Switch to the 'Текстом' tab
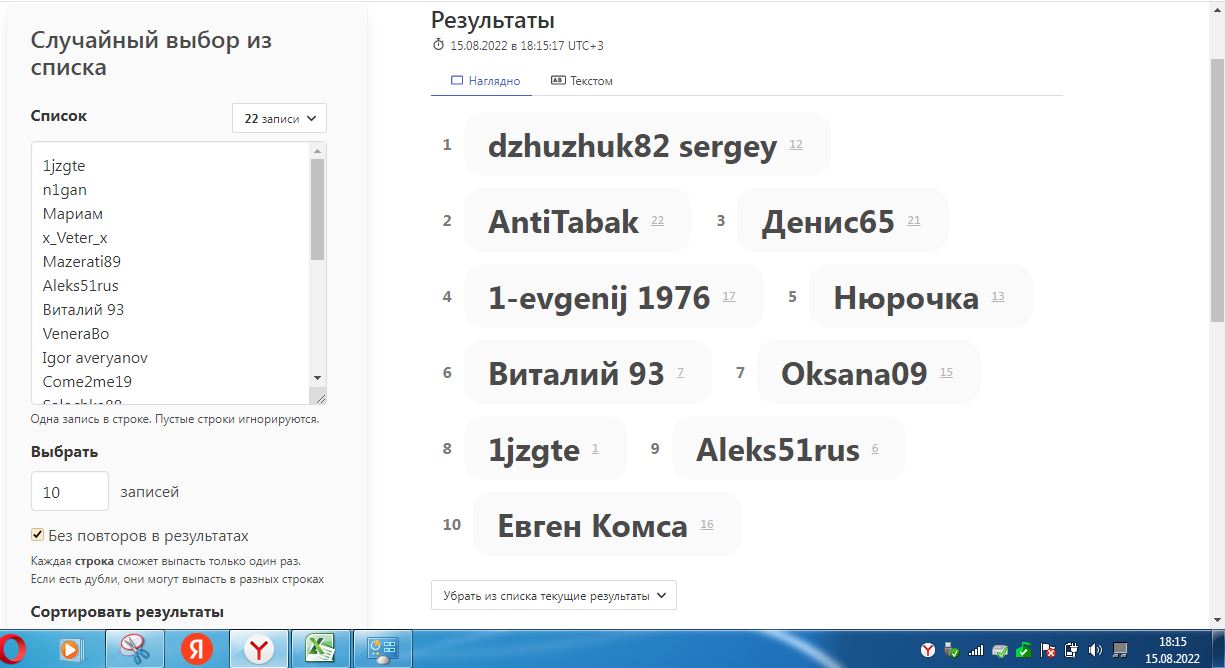Image resolution: width=1225 pixels, height=668 pixels. click(x=581, y=81)
